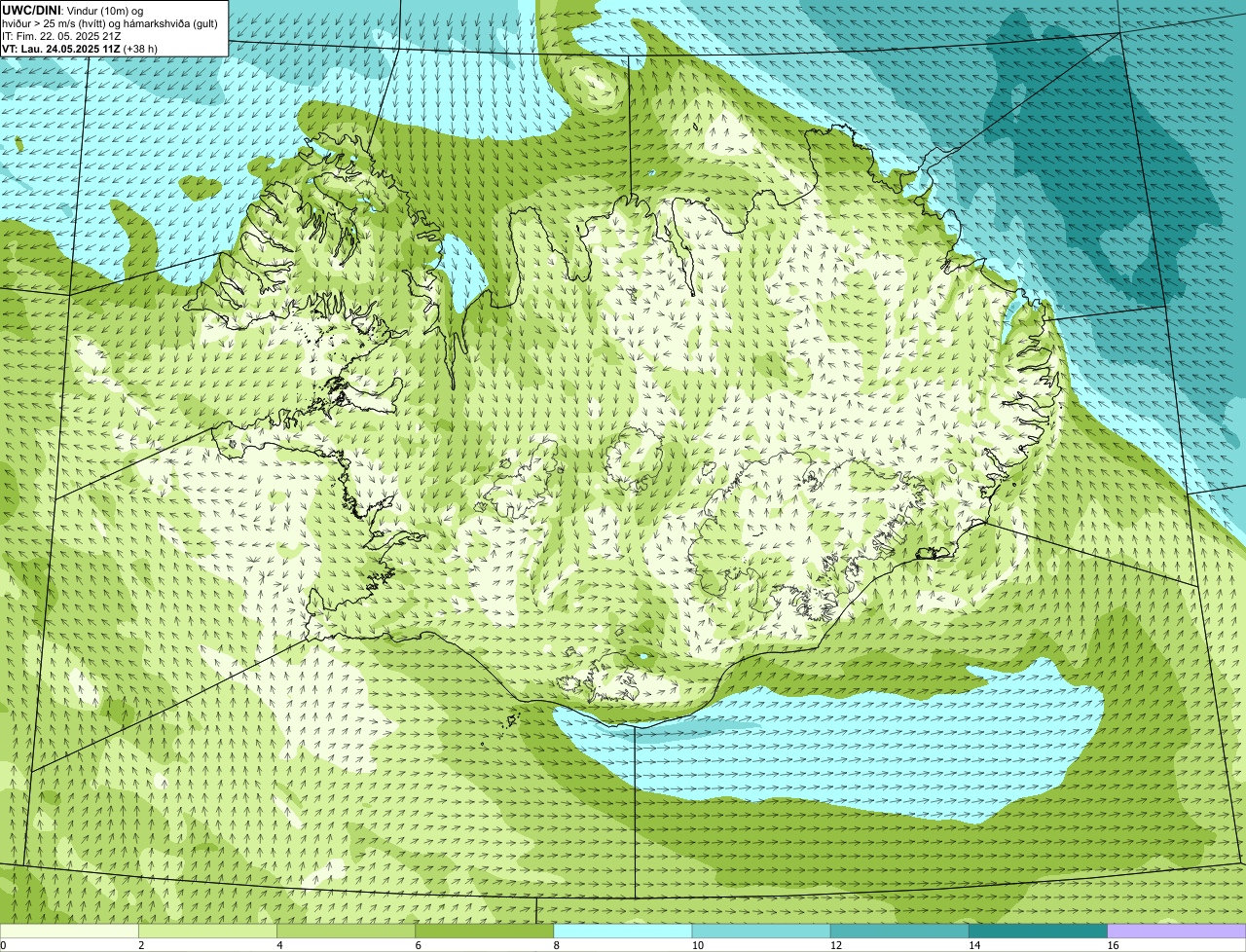1246x952 pixels.
Task: Click the 6–8 m/s olive green legend swatch
Action: [485, 932]
